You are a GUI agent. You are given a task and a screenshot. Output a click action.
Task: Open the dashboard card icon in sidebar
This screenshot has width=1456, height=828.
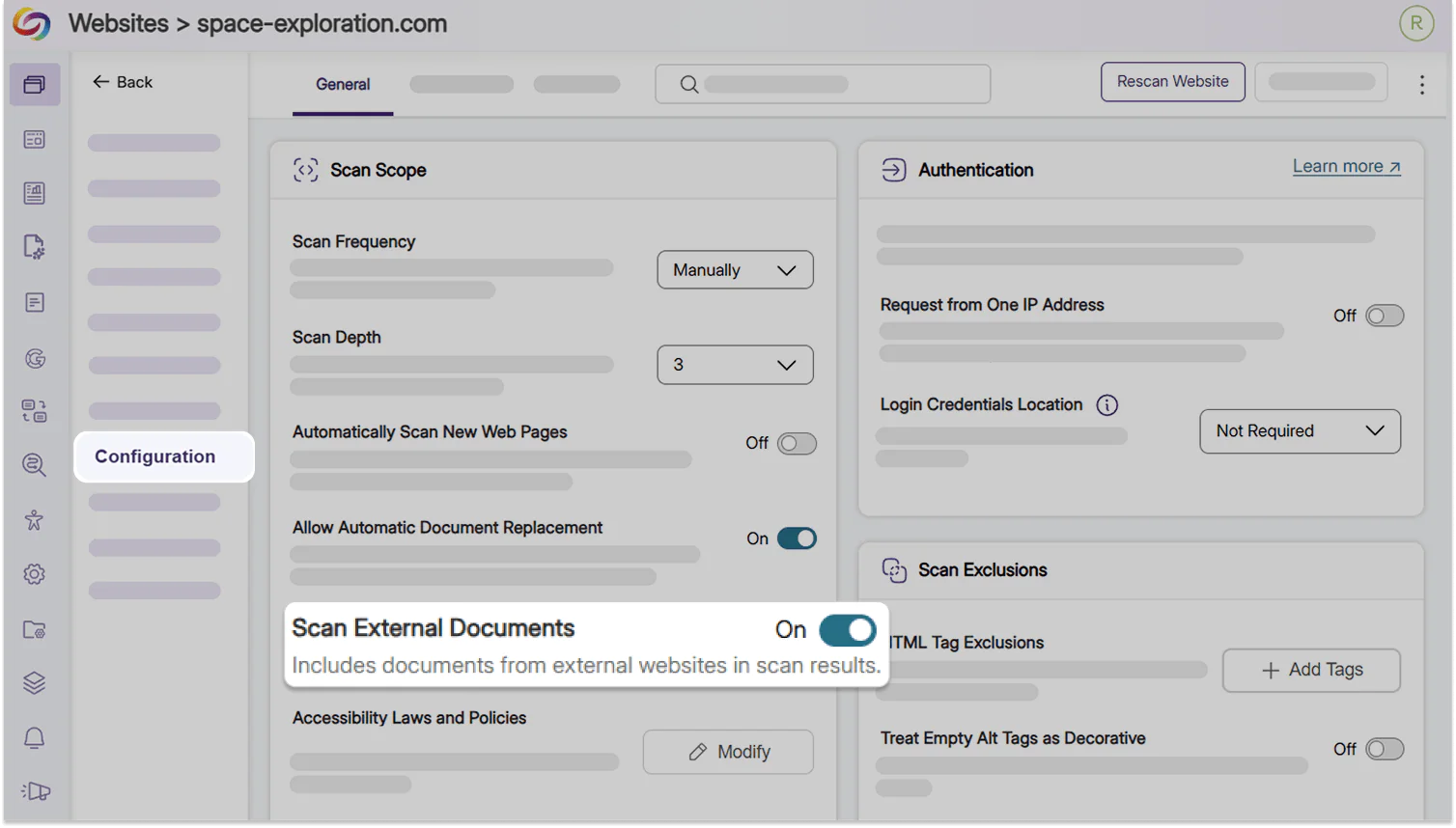(x=35, y=140)
